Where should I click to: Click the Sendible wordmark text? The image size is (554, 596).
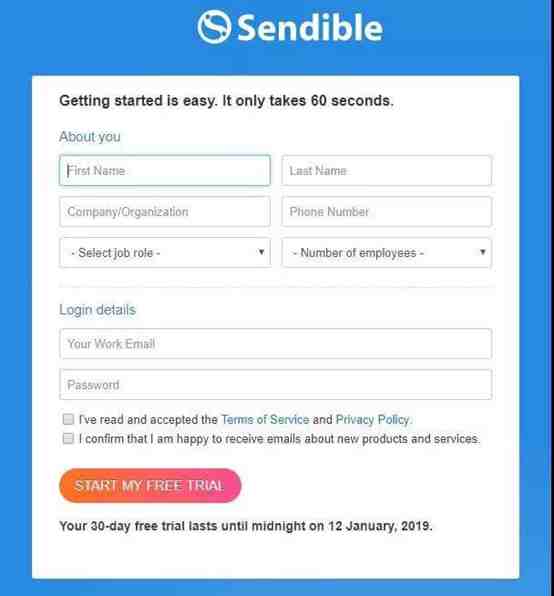310,27
